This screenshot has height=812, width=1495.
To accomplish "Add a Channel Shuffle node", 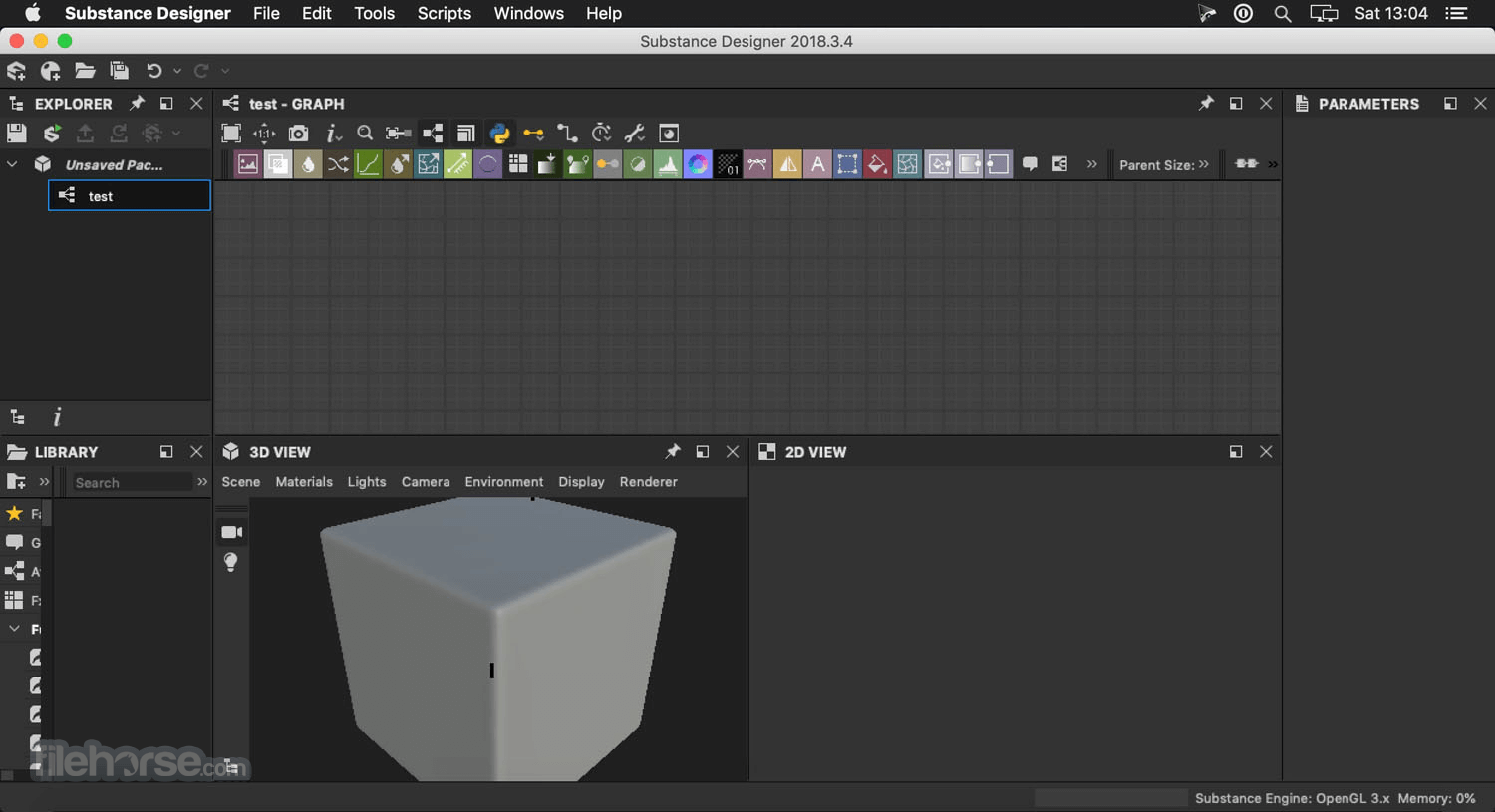I will click(338, 164).
